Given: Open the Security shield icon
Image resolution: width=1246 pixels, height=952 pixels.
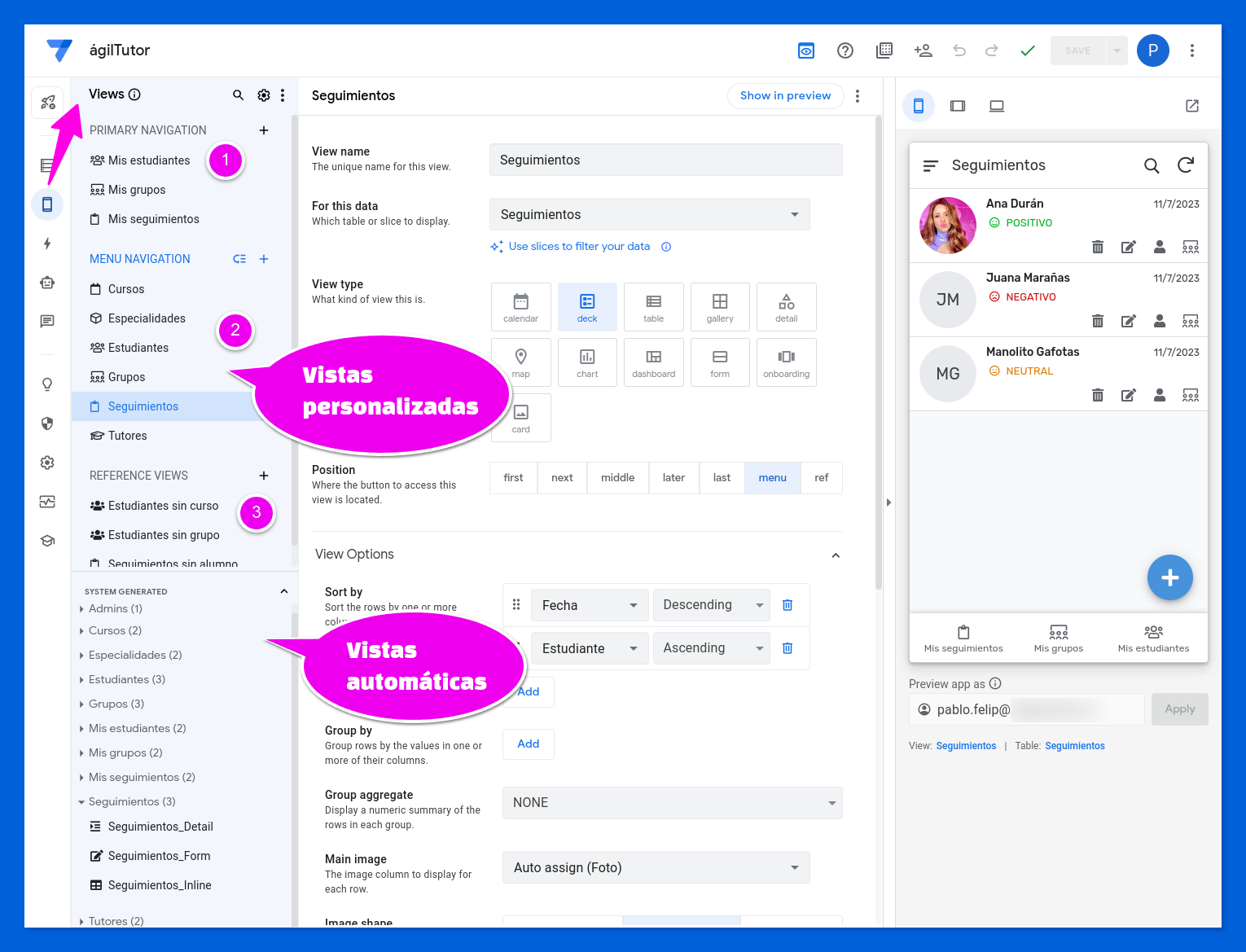Looking at the screenshot, I should [47, 423].
